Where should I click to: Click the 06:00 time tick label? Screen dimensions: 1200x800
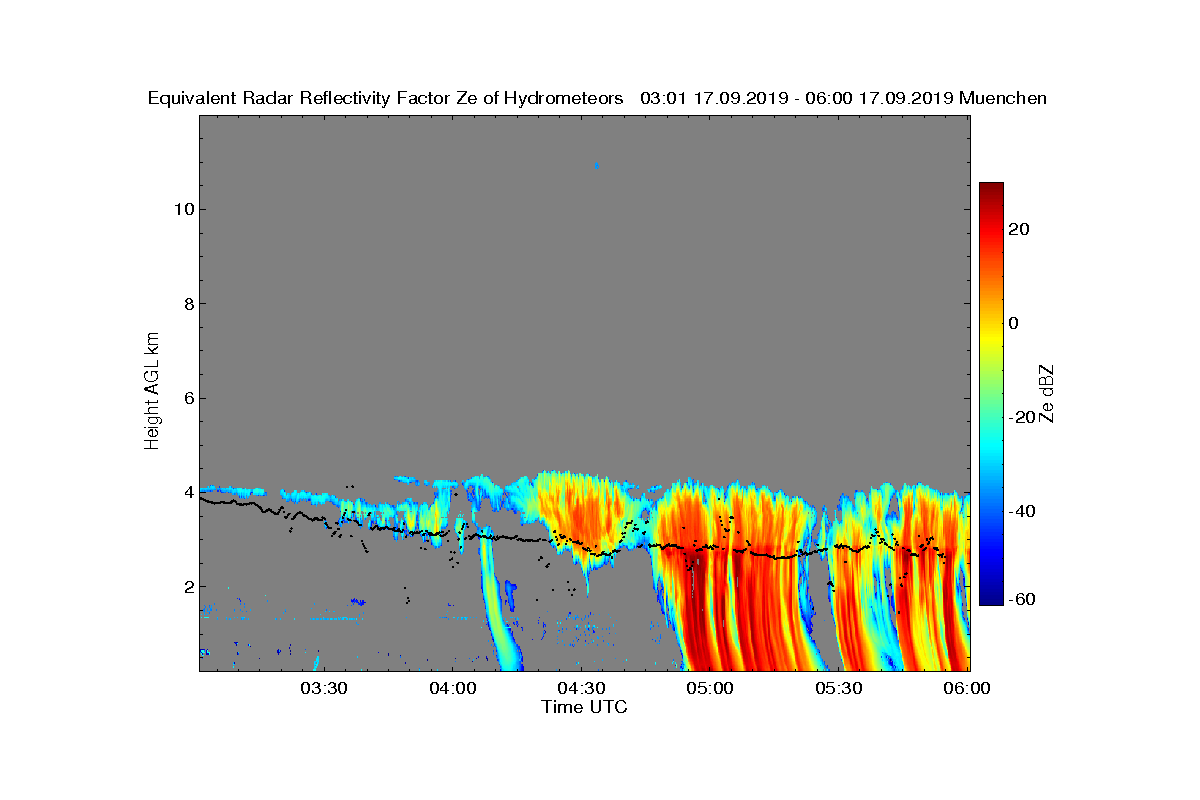967,689
